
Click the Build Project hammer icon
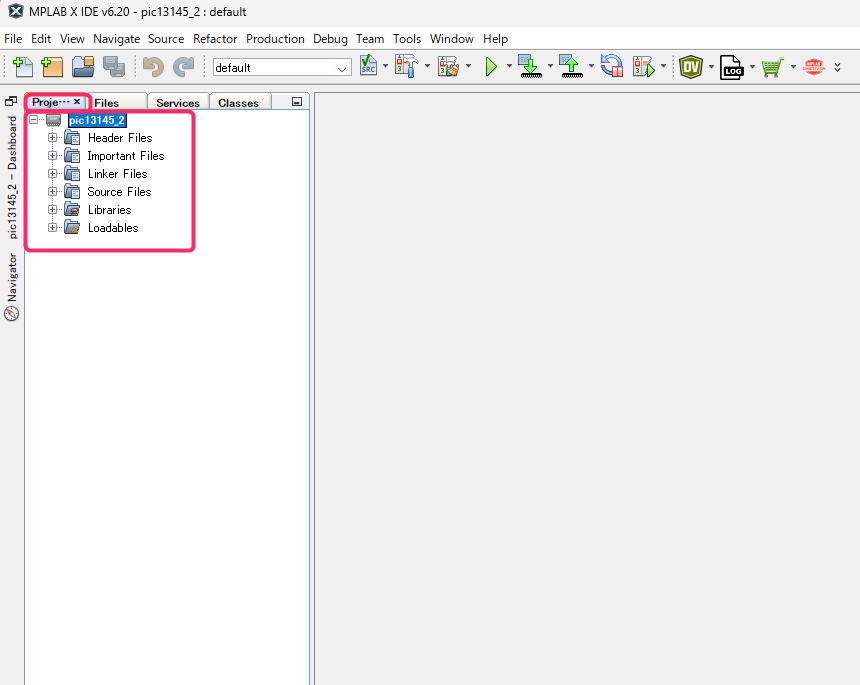[x=407, y=67]
